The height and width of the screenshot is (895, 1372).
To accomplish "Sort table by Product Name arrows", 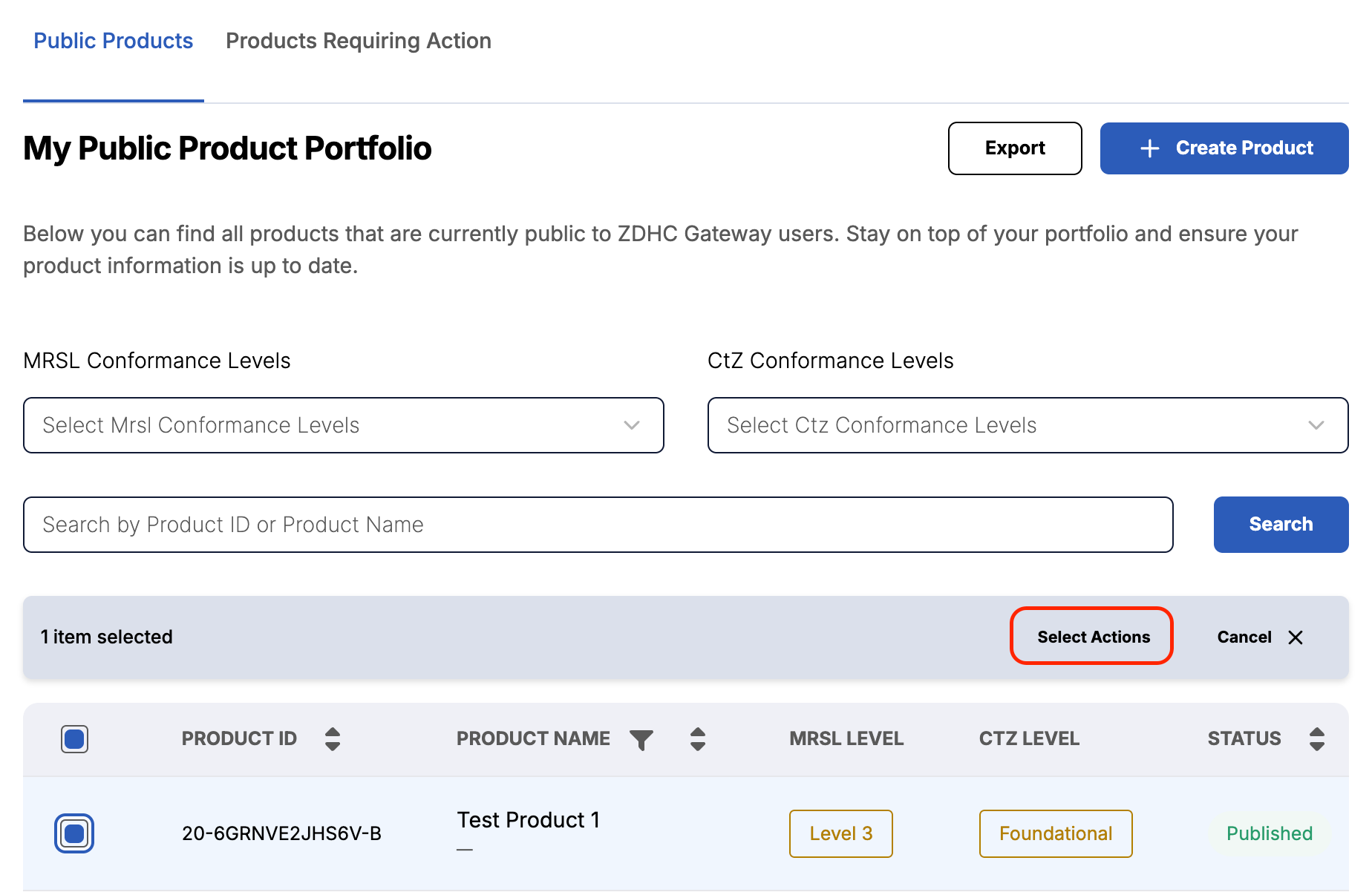I will tap(698, 738).
